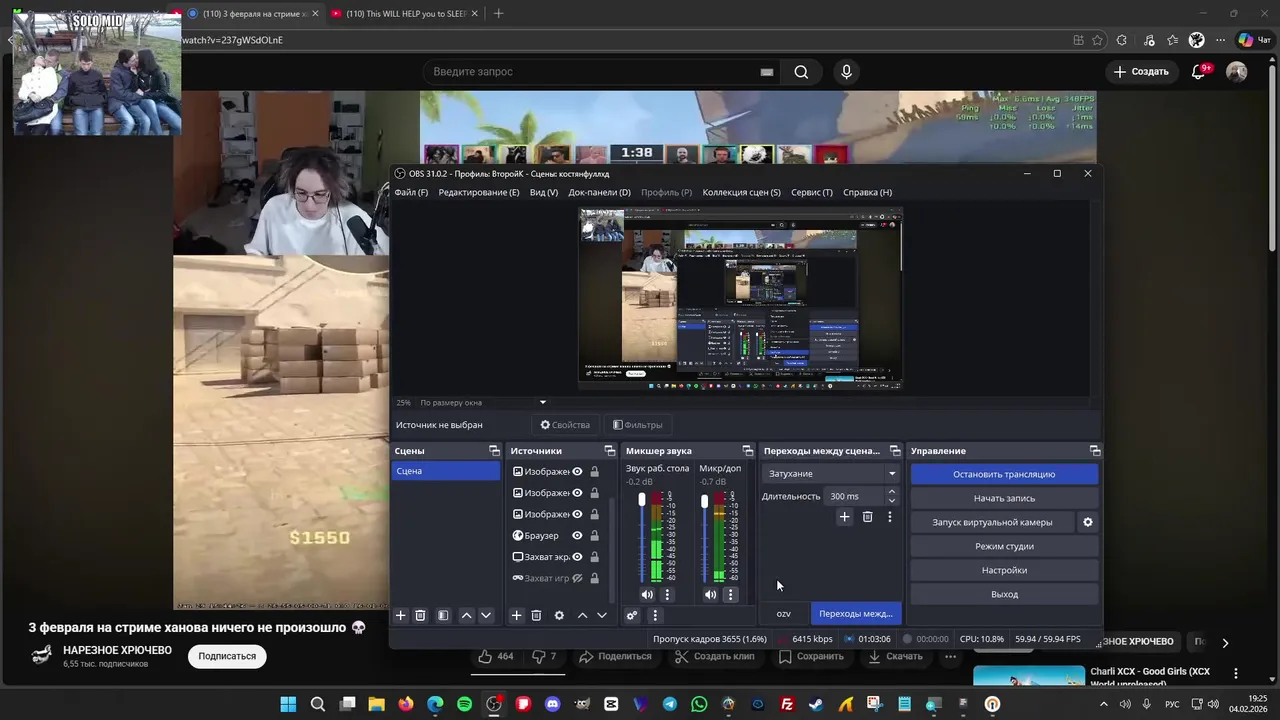The image size is (1280, 720).
Task: Open transition properties three-dot menu
Action: tap(890, 517)
